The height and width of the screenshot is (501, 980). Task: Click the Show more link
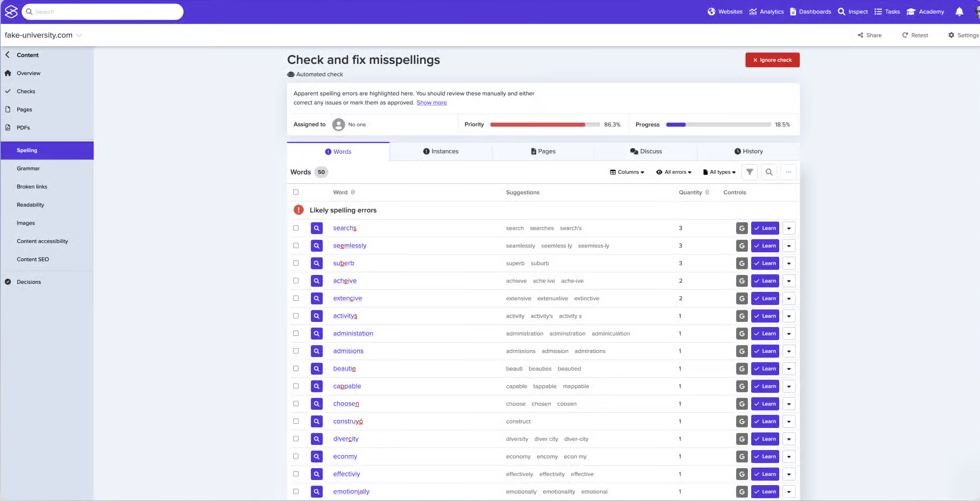[432, 102]
